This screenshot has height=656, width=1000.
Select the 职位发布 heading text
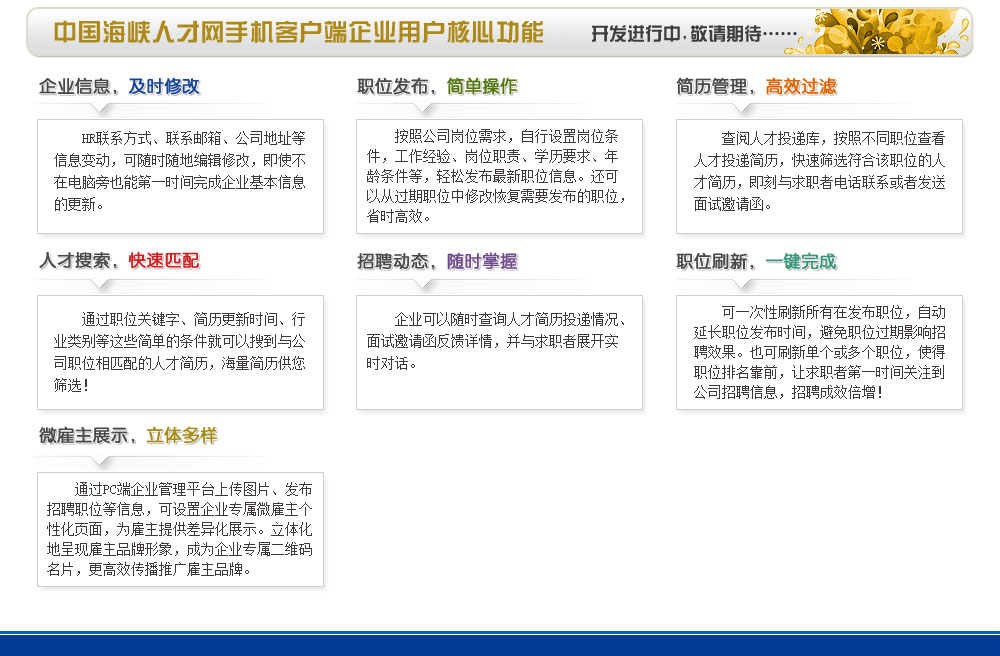[x=393, y=86]
